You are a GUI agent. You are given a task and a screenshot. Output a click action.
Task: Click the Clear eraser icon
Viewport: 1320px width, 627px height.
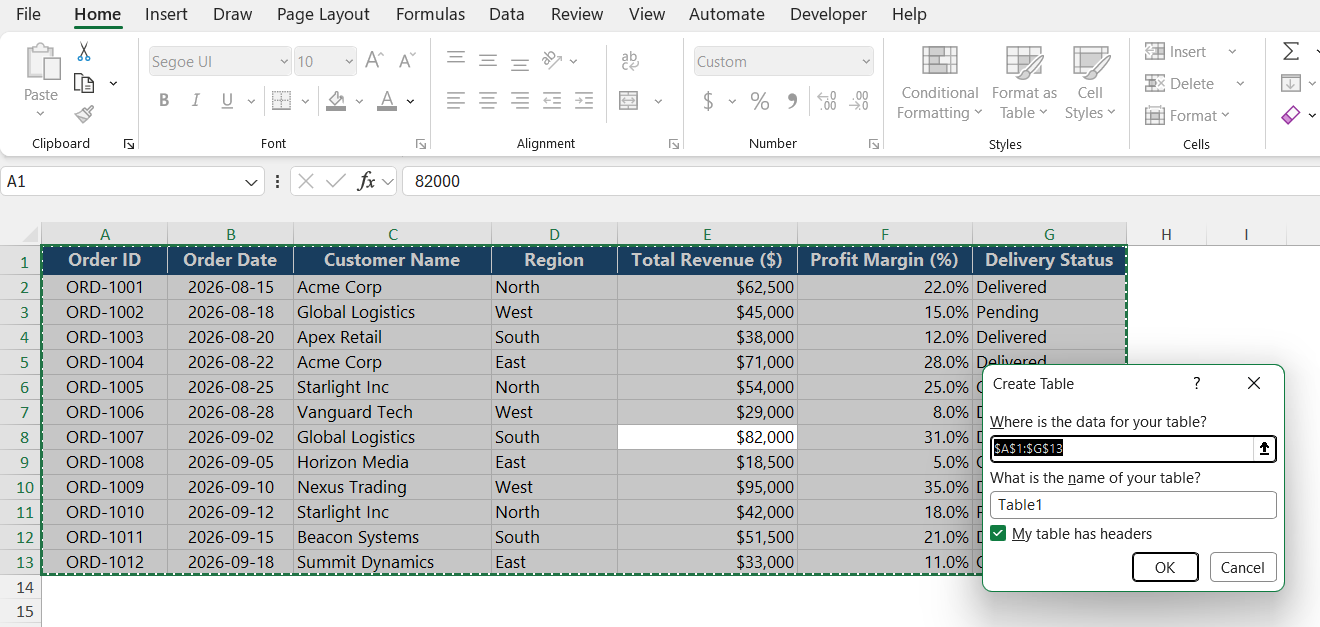(1291, 115)
